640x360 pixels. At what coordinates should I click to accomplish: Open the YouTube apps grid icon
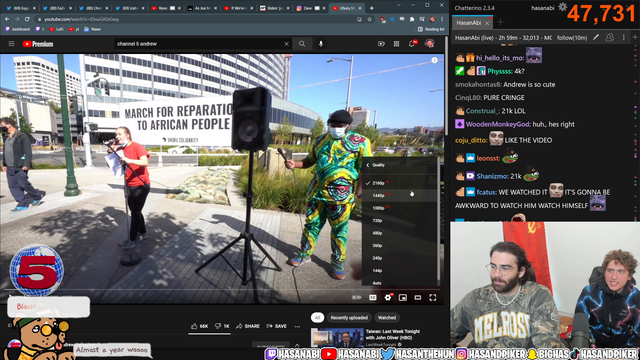click(396, 44)
